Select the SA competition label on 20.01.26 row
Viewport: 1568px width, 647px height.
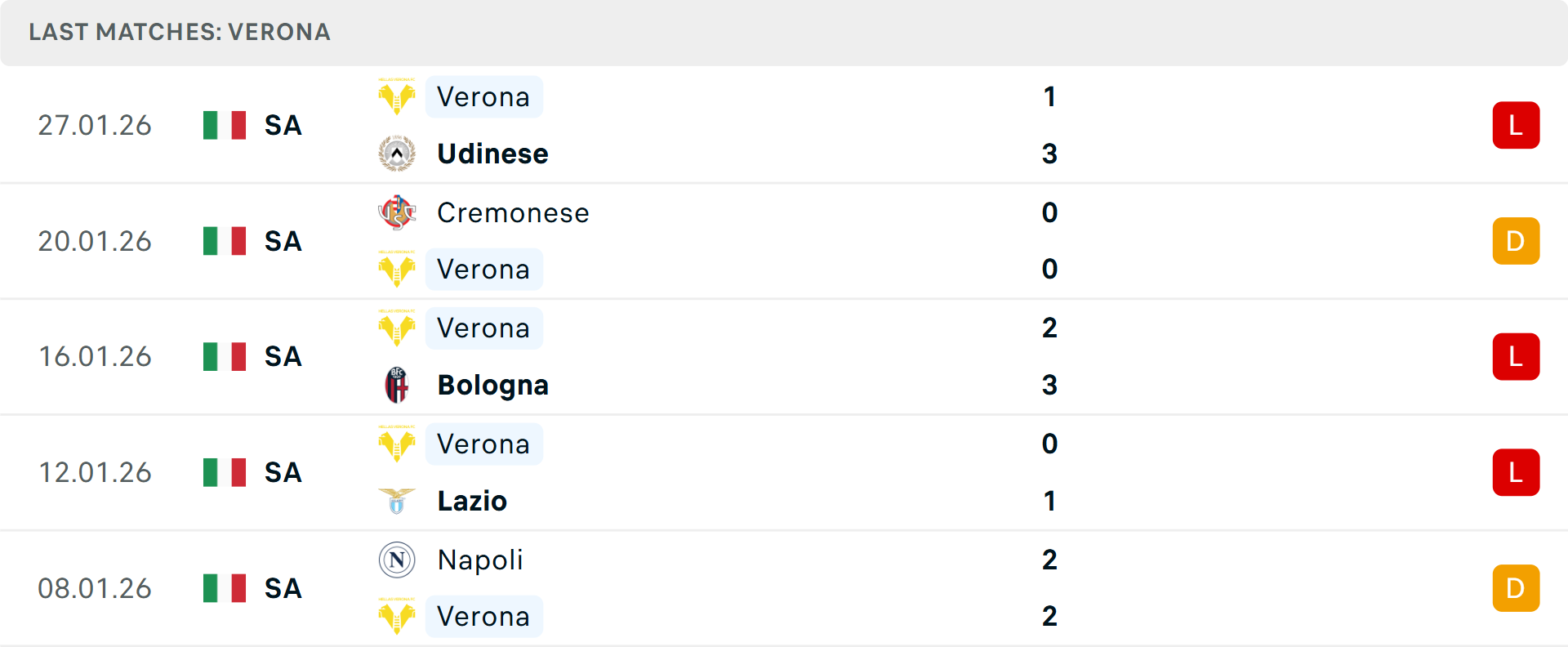click(x=283, y=241)
